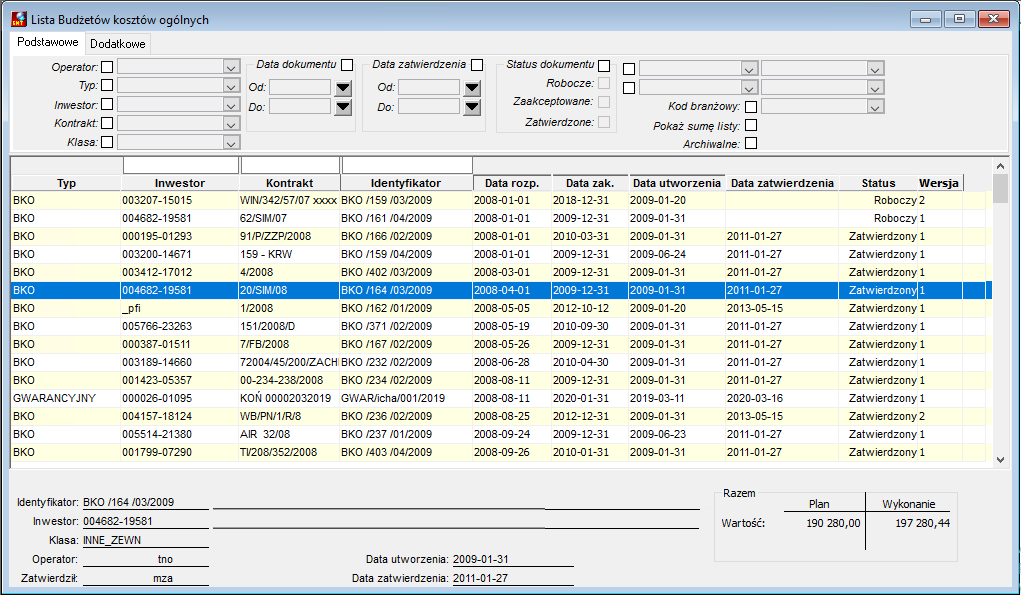Expand the Operator dropdown
1021x595 pixels.
[231, 67]
